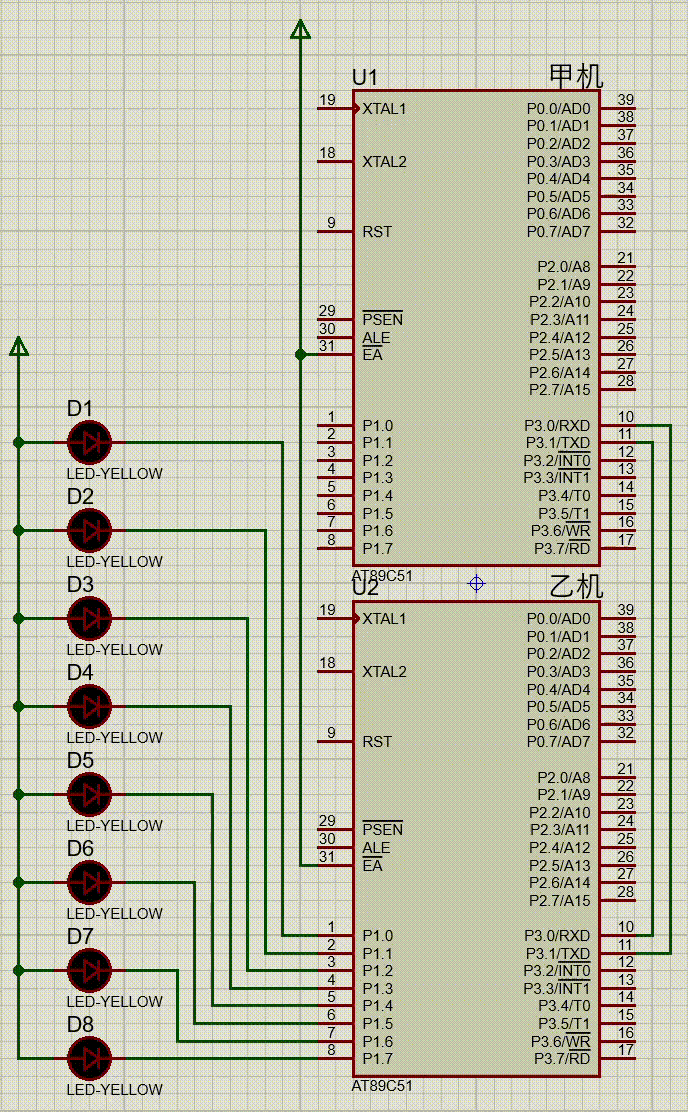This screenshot has width=688, height=1112.
Task: Click the P1.0 pin 1 on U2
Action: click(x=335, y=935)
